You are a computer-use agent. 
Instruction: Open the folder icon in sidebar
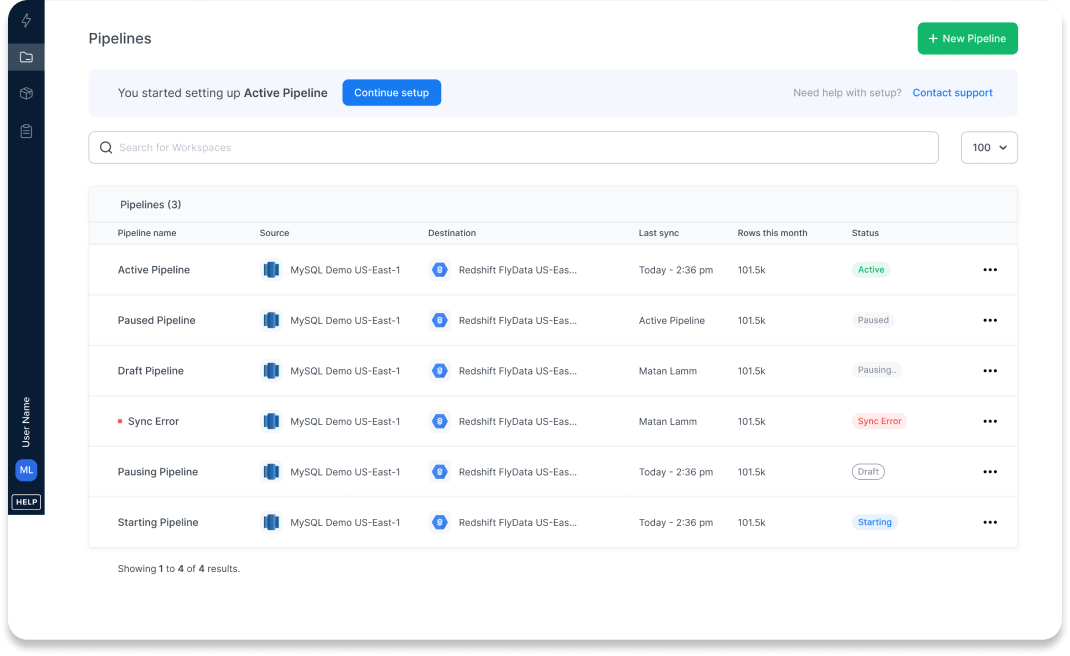tap(26, 57)
